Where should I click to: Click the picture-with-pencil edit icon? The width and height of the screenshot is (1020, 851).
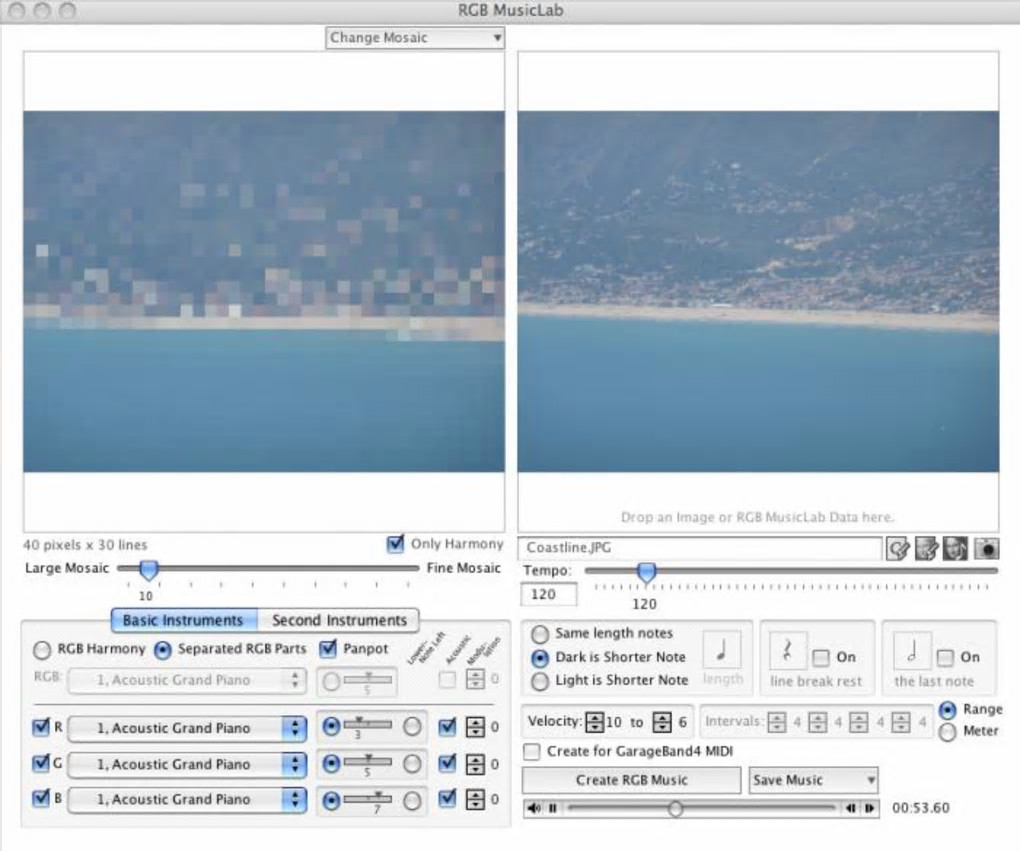tap(926, 548)
